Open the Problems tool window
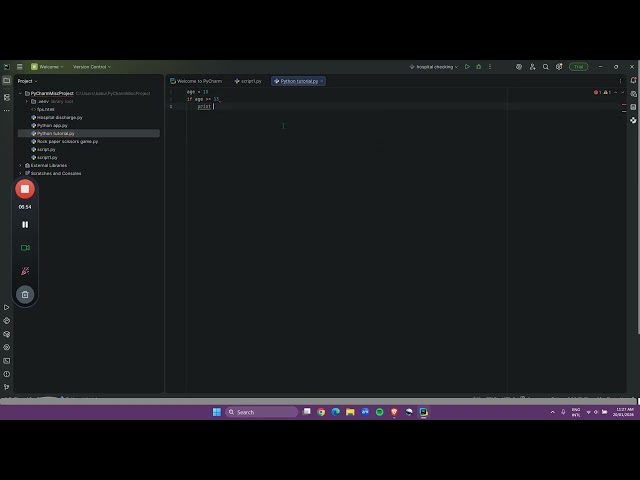This screenshot has height=480, width=640. (7, 374)
